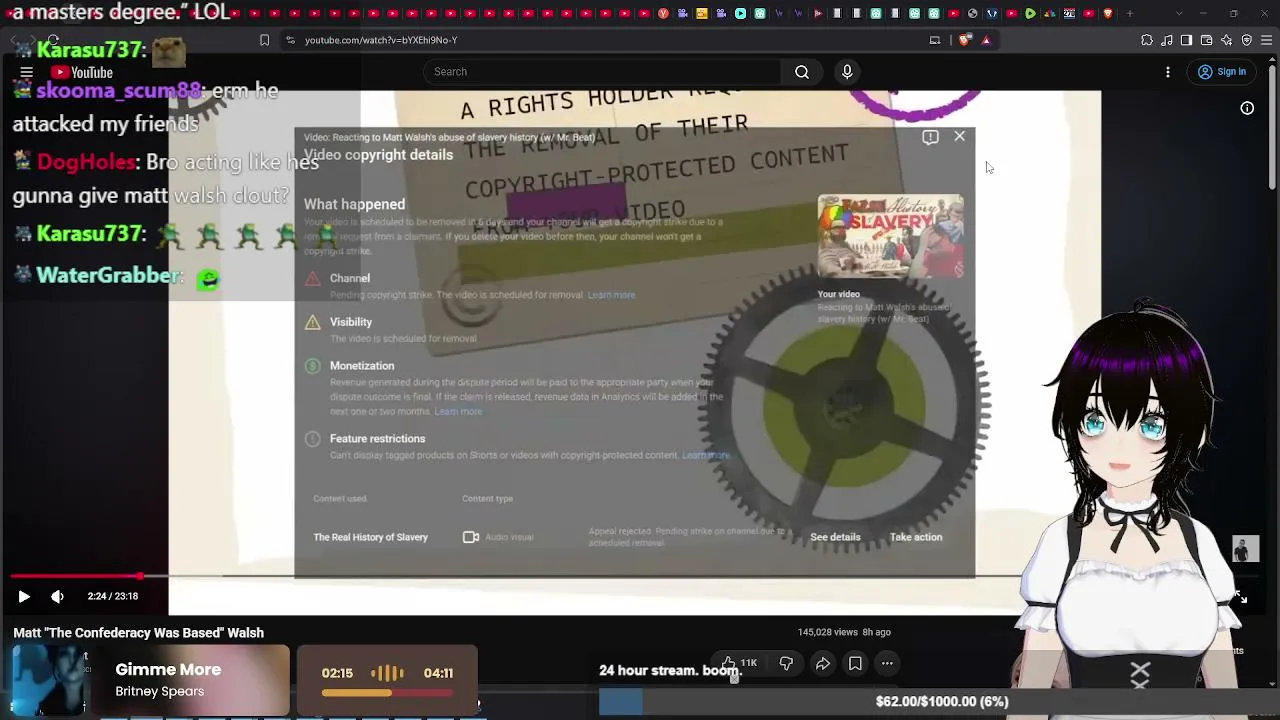Show video info card icon
The image size is (1280, 720).
pos(1247,108)
